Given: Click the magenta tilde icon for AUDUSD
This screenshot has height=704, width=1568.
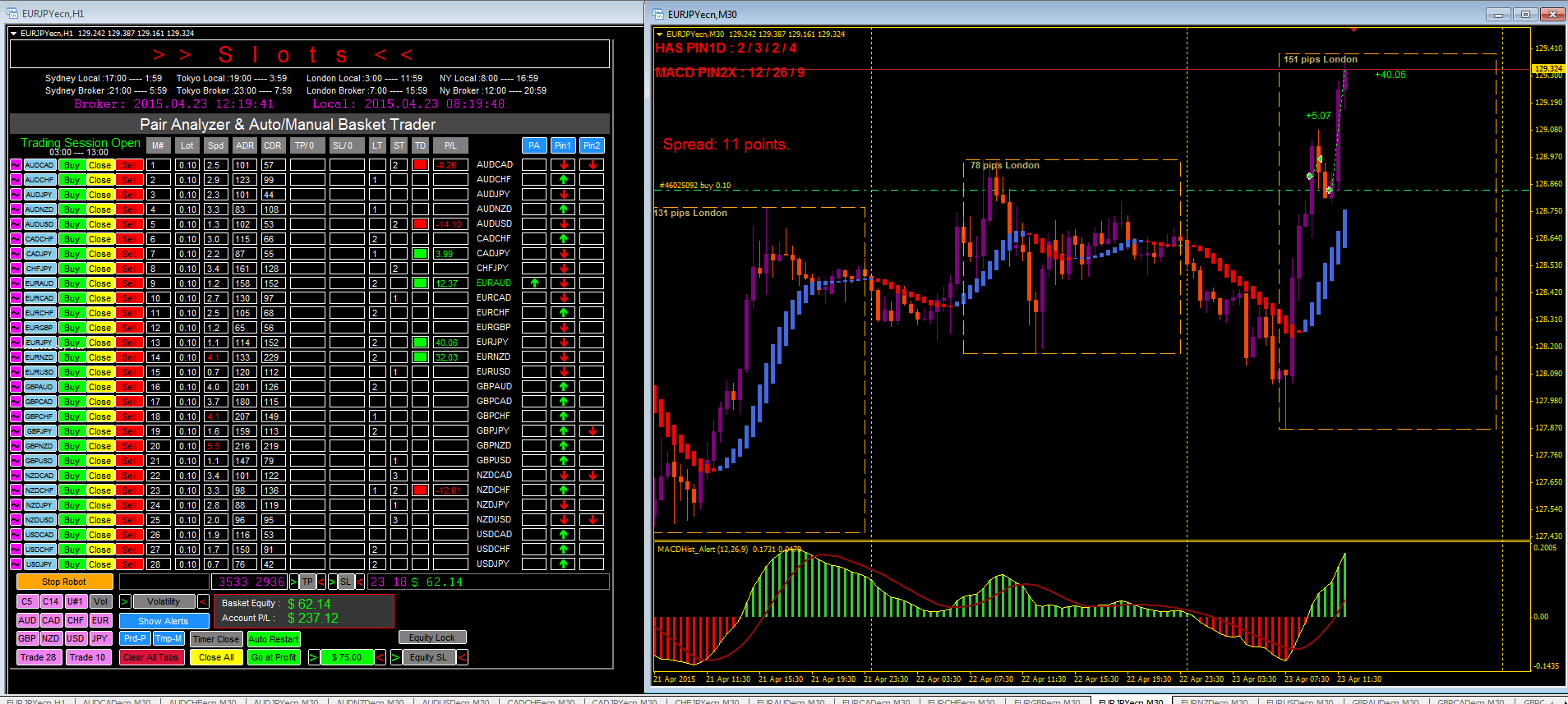Looking at the screenshot, I should (x=16, y=224).
